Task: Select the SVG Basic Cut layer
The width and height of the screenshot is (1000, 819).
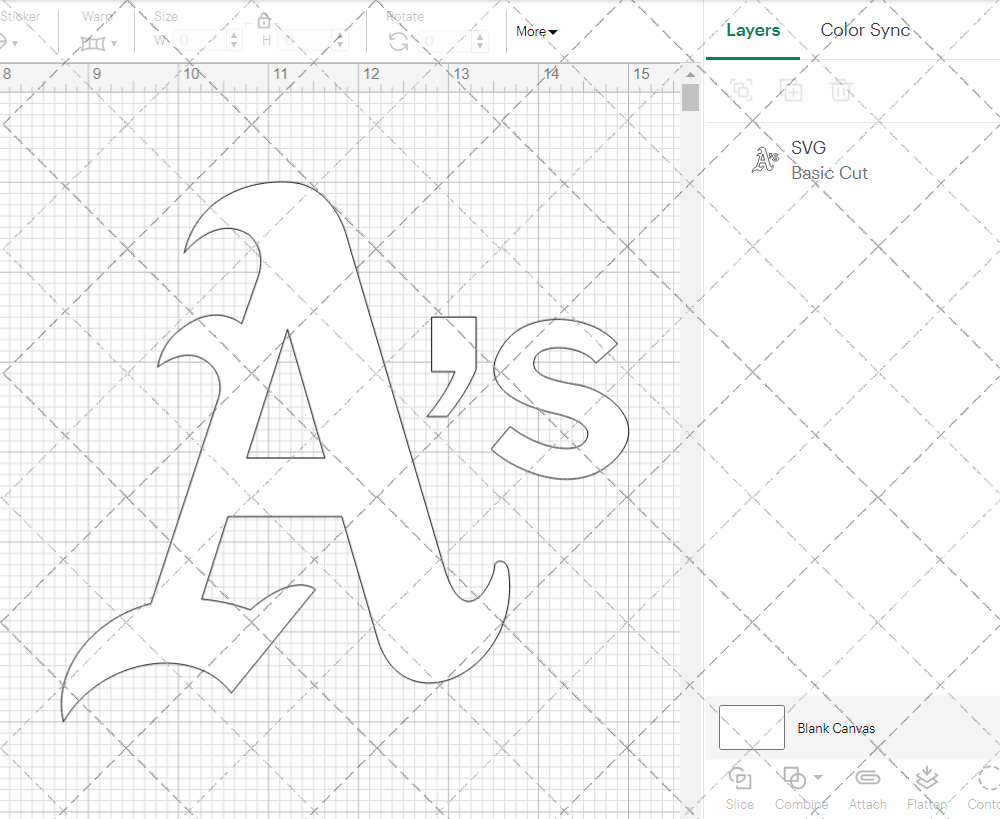Action: pyautogui.click(x=852, y=160)
